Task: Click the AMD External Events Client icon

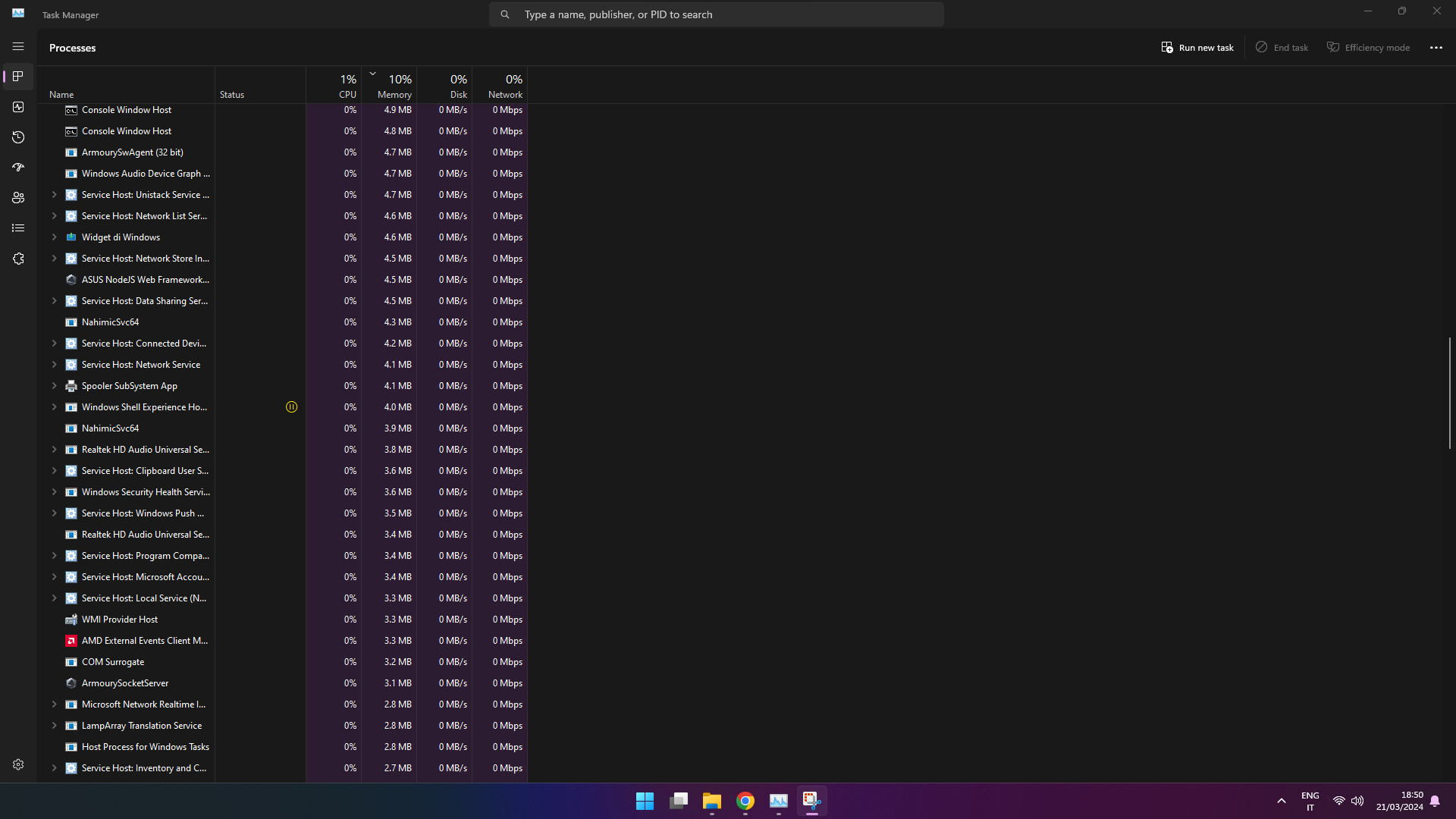Action: 71,641
